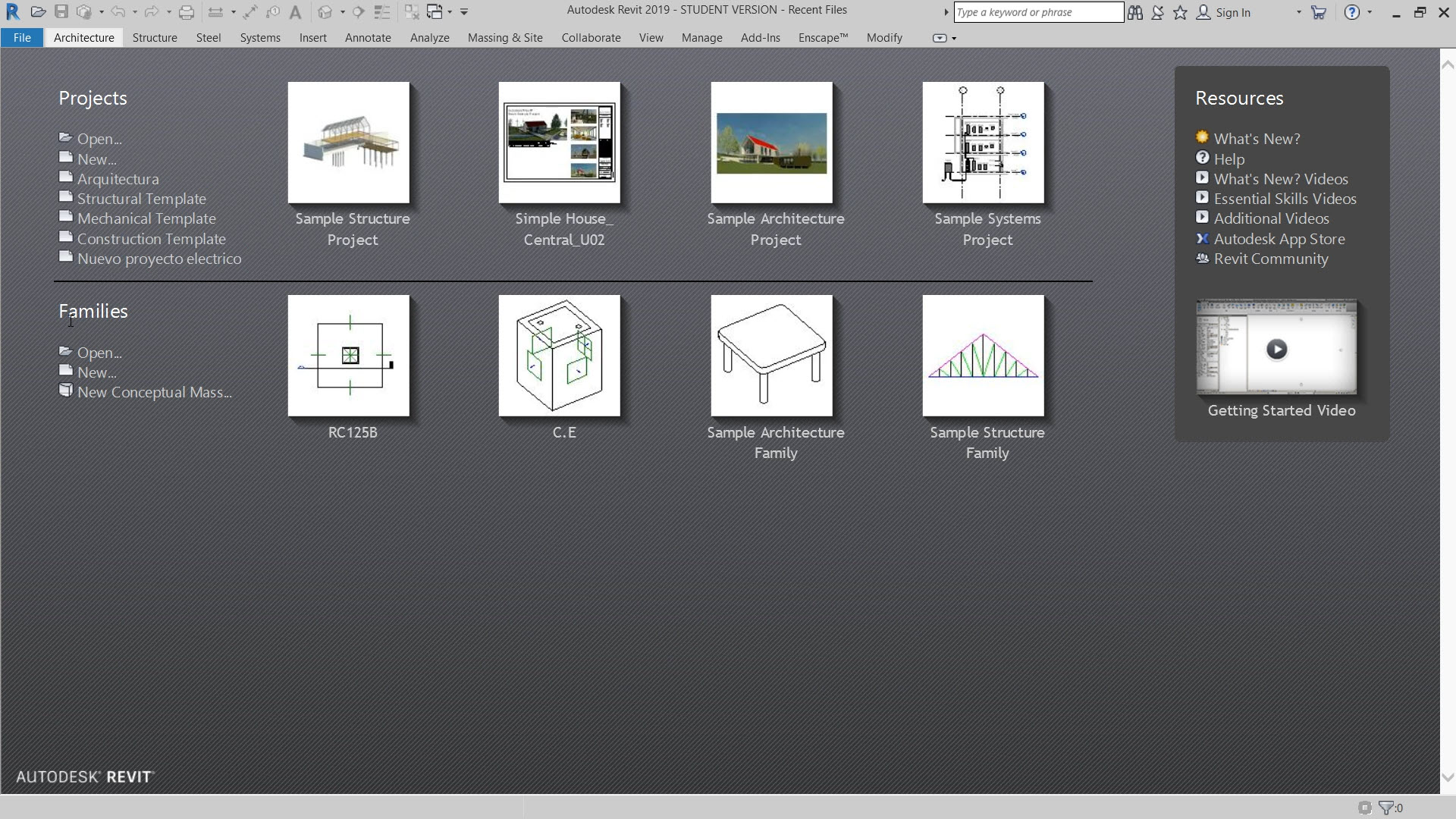This screenshot has width=1456, height=819.
Task: Switch to the Enscape ribbon tab
Action: [x=823, y=37]
